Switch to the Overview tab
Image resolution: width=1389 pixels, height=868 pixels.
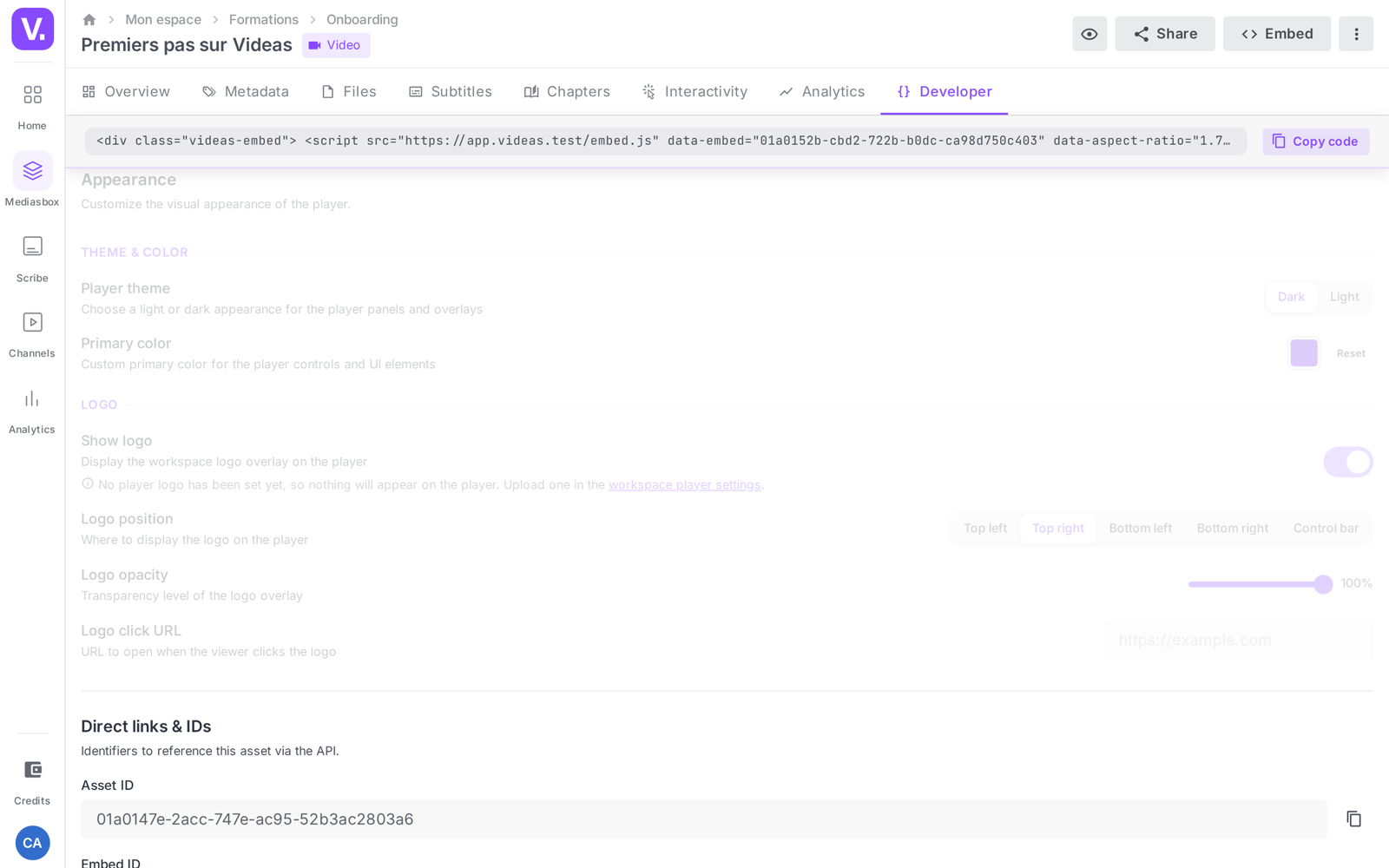tap(126, 92)
